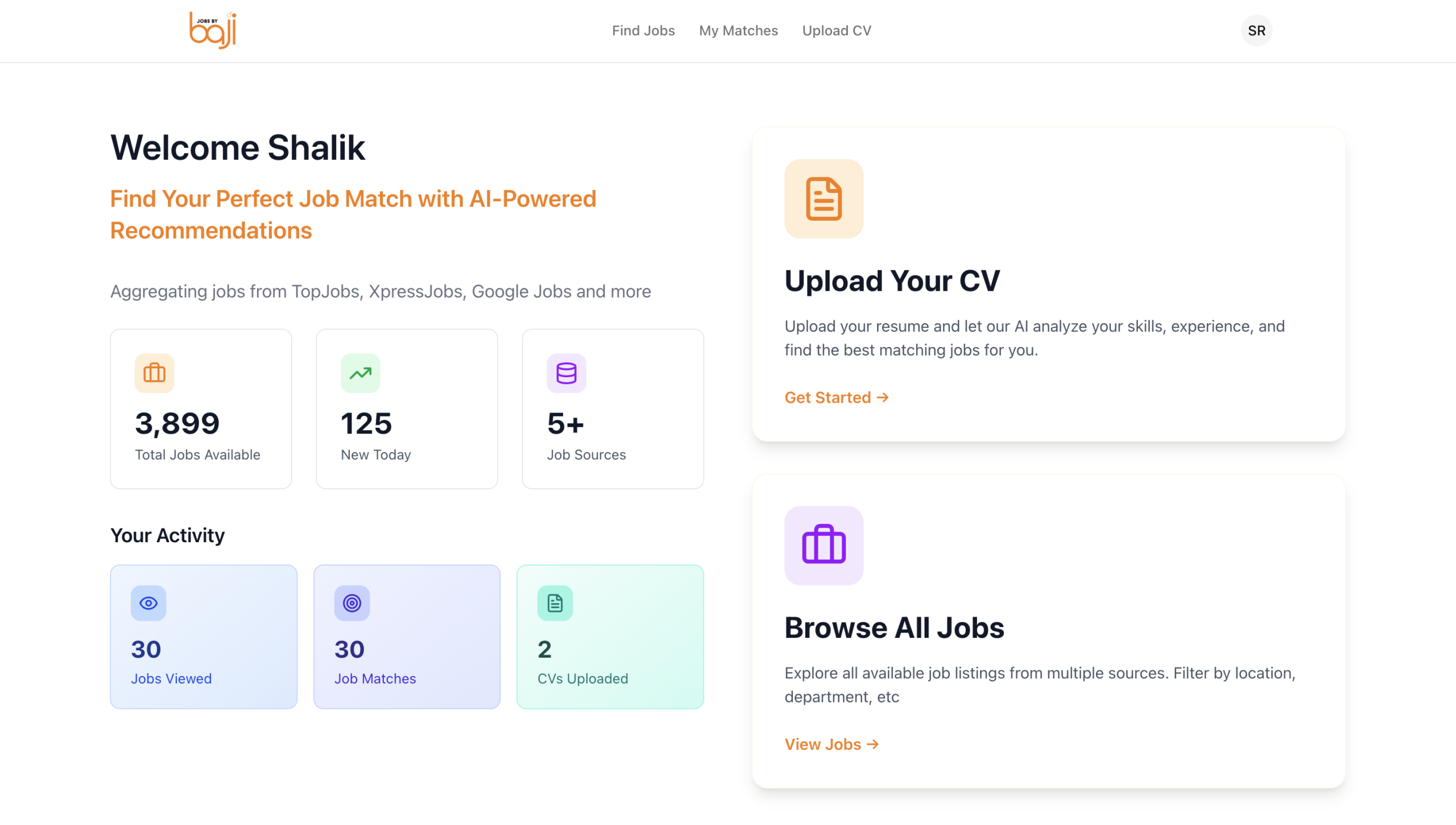The image size is (1456, 825).
Task: Click the document icon in CVs Uploaded card
Action: (x=555, y=603)
